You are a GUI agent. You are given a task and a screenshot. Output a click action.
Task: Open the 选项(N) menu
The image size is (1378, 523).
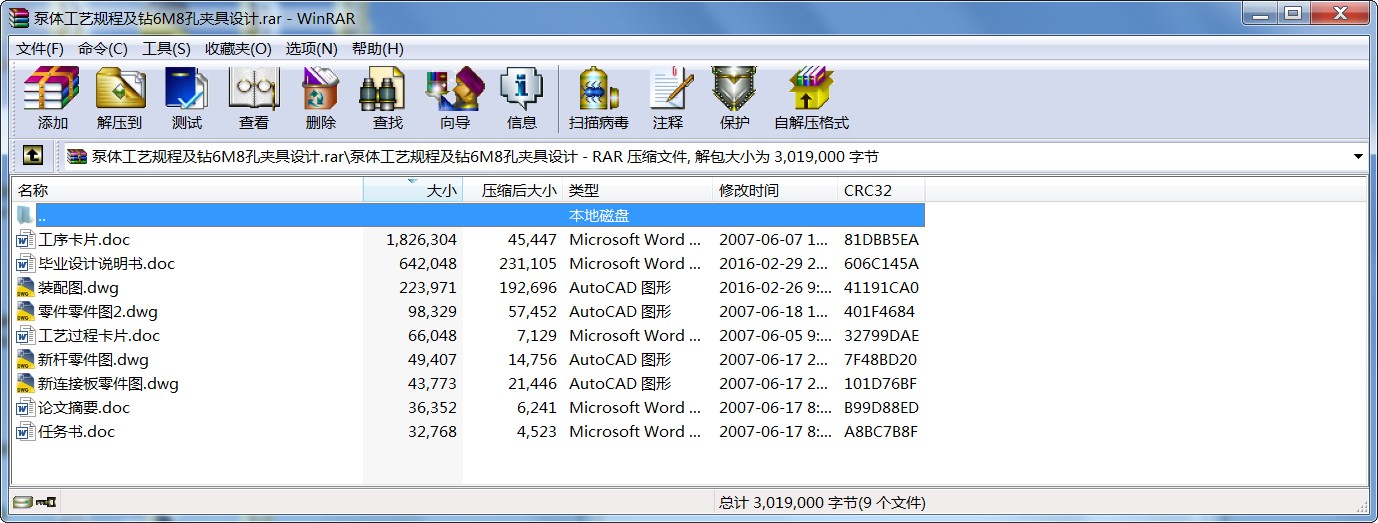pyautogui.click(x=312, y=48)
